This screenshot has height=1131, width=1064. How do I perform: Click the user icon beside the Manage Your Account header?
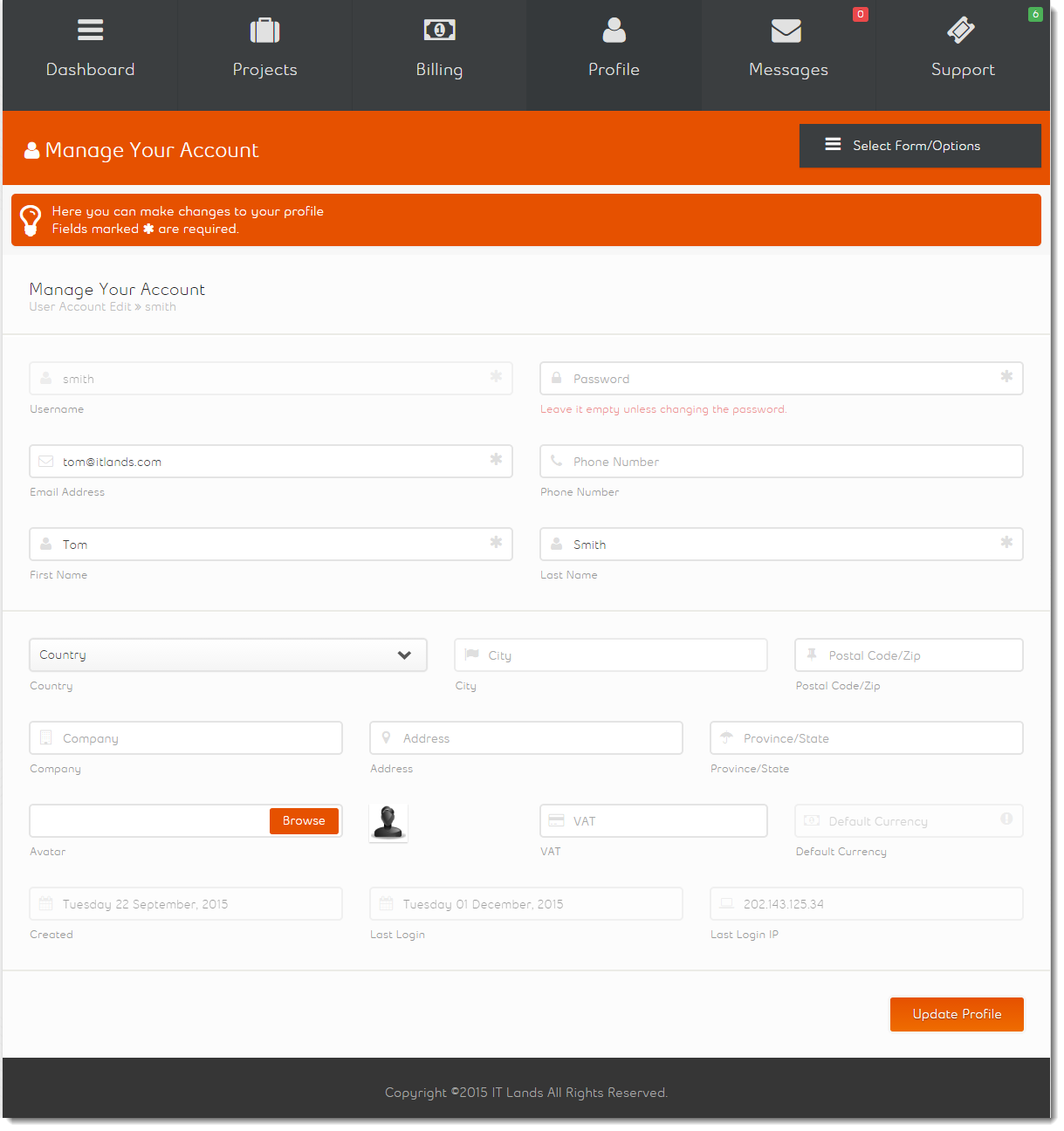click(32, 150)
